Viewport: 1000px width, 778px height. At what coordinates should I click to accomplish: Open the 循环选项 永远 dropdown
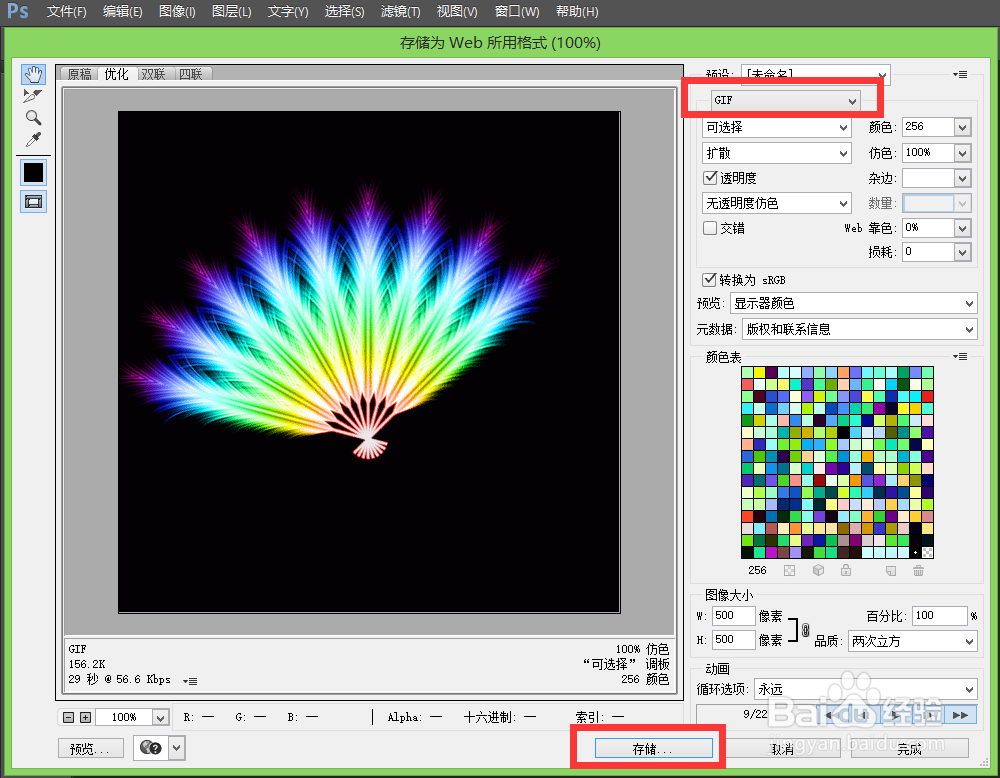(865, 689)
